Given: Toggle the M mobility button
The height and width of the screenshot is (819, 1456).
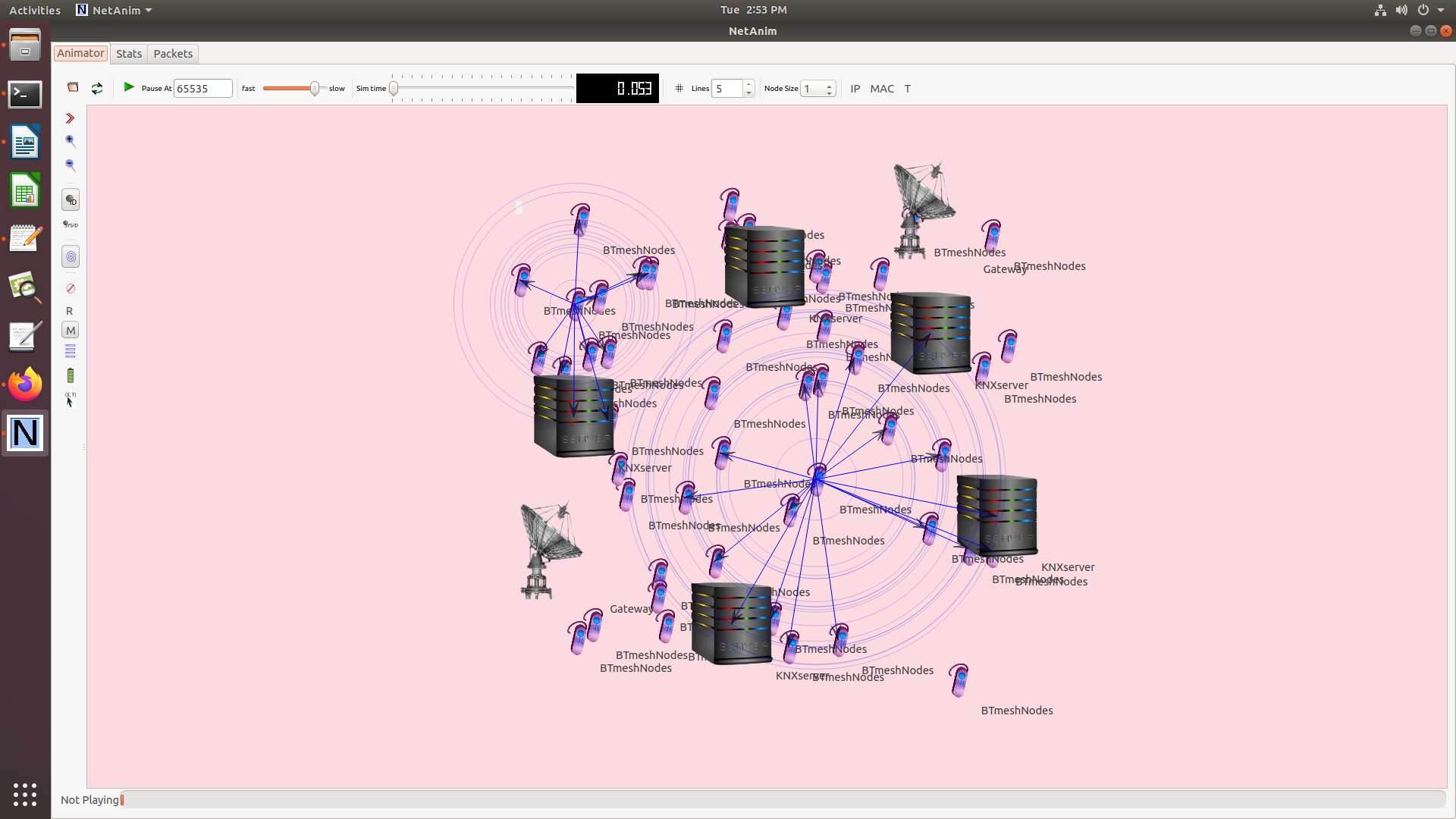Looking at the screenshot, I should (x=71, y=331).
